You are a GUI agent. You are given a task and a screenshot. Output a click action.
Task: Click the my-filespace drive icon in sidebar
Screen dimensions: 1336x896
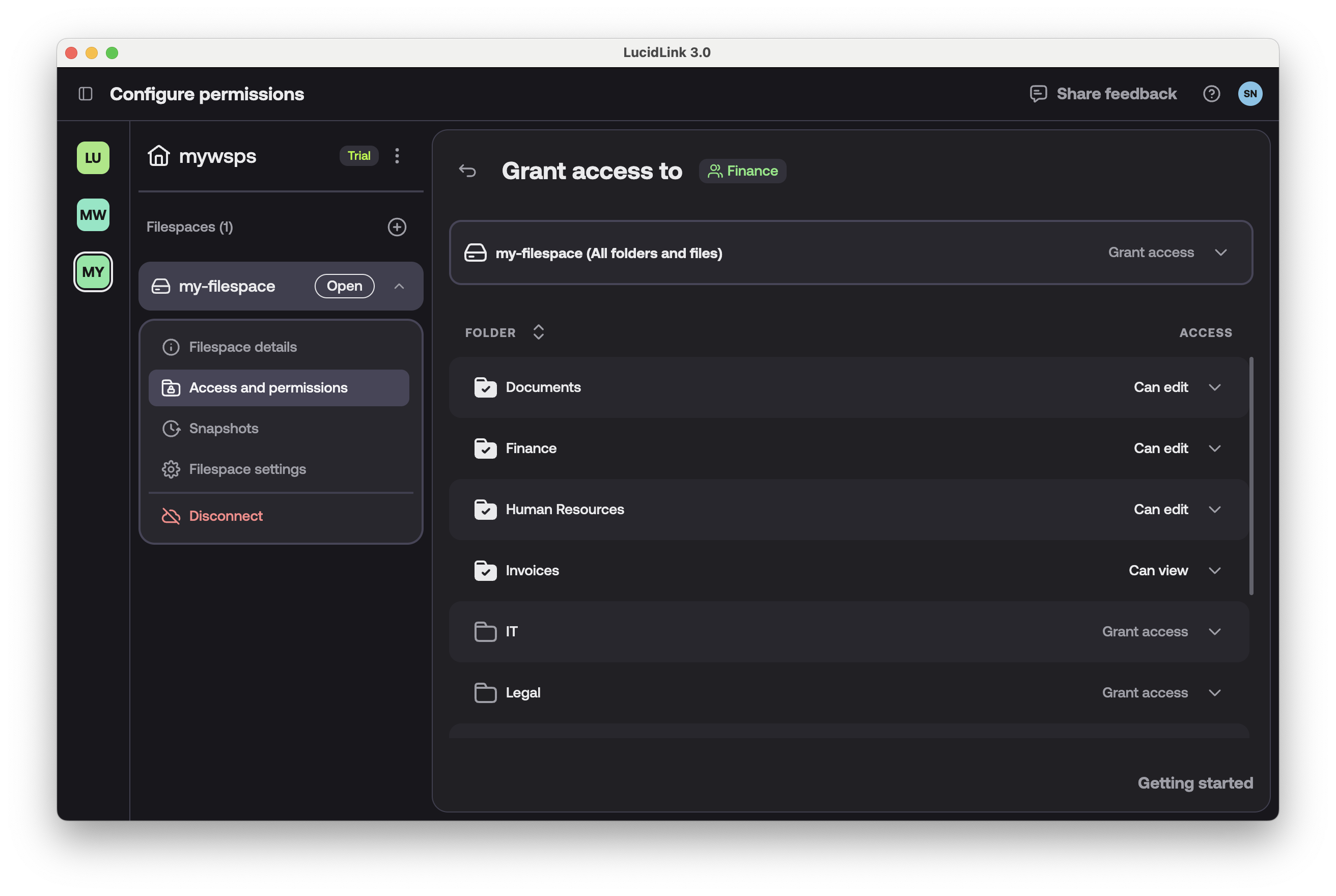[x=160, y=286]
